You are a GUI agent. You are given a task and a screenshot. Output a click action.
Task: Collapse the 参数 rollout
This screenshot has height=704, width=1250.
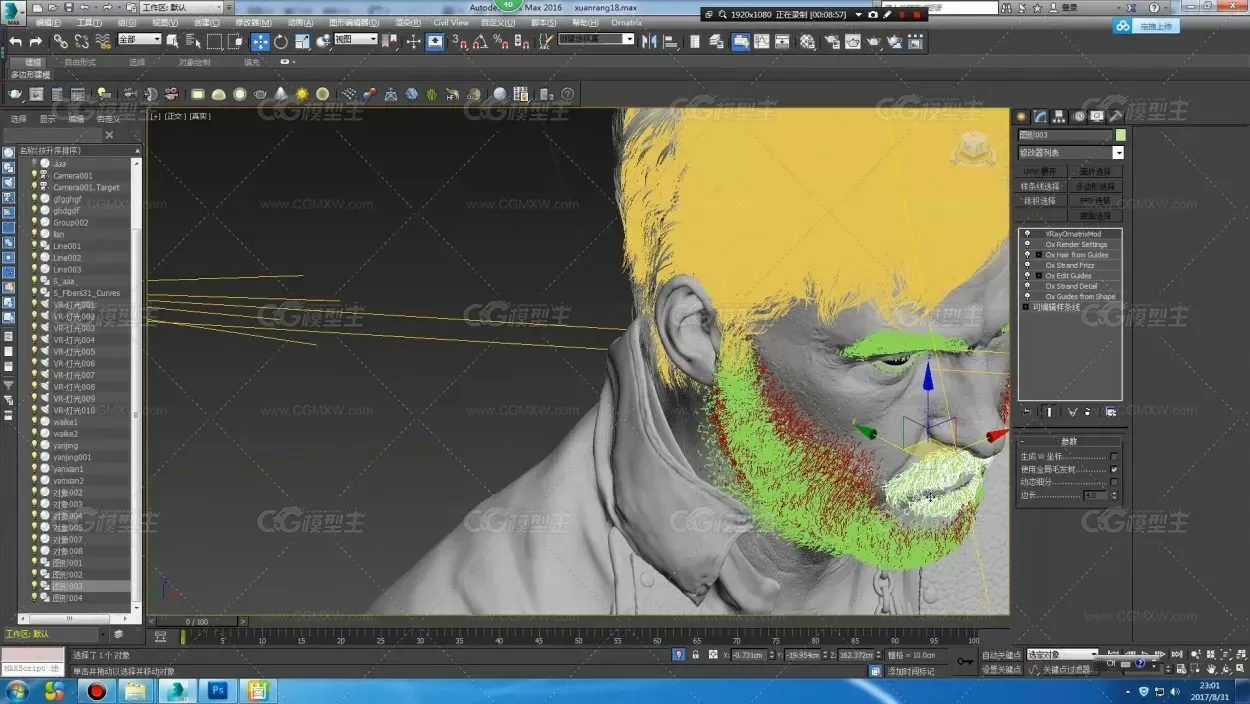pos(1069,441)
